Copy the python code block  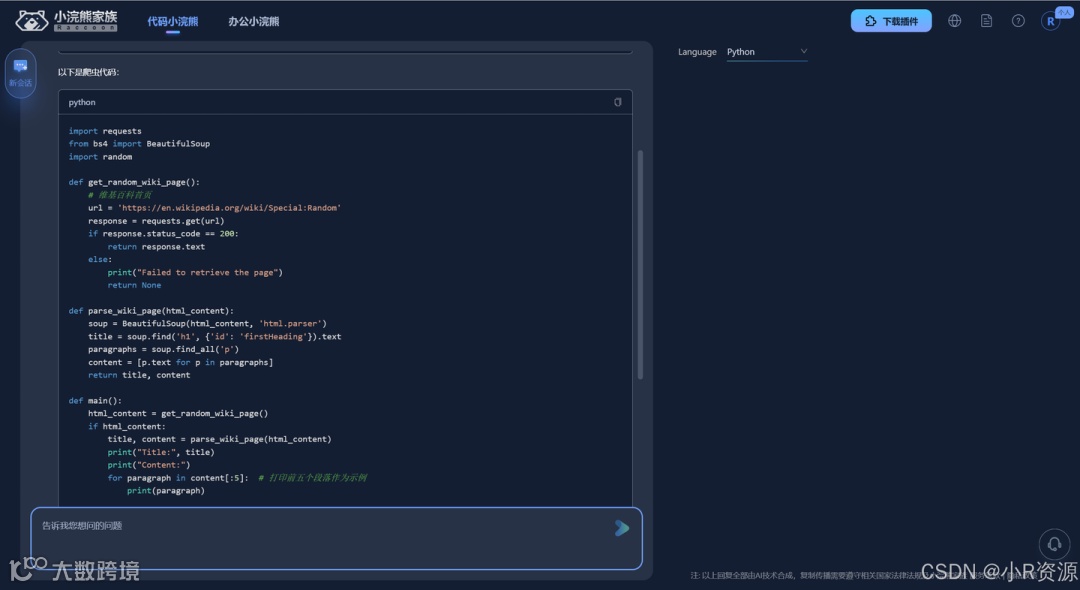pos(618,102)
